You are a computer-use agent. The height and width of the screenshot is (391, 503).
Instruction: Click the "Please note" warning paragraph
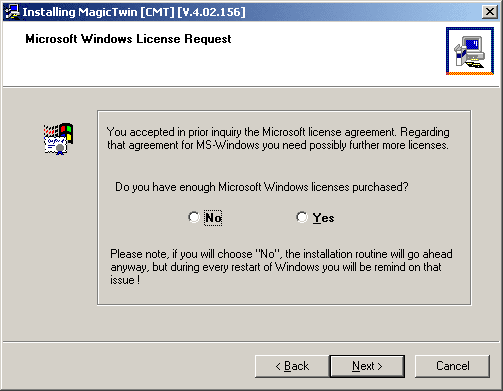coord(281,267)
